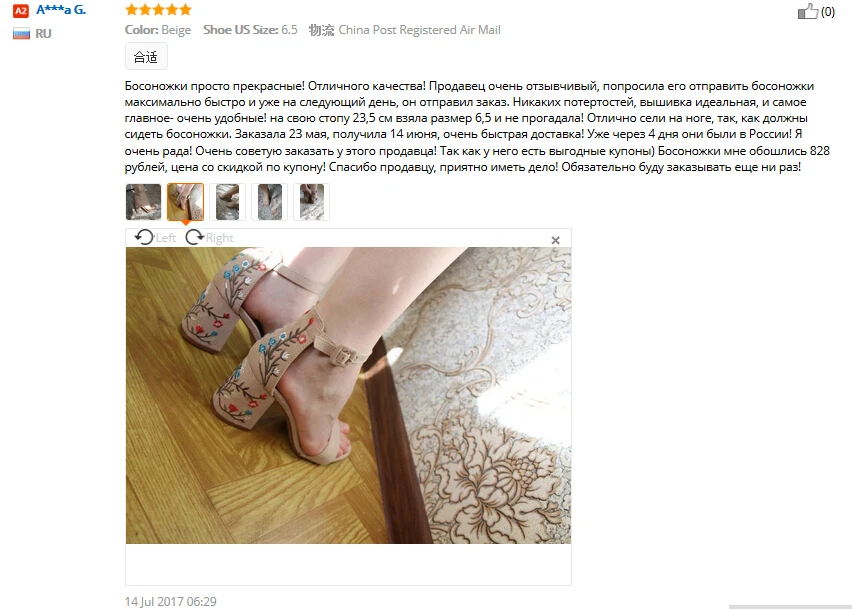Open the fourth review photo thumbnail

click(x=270, y=202)
